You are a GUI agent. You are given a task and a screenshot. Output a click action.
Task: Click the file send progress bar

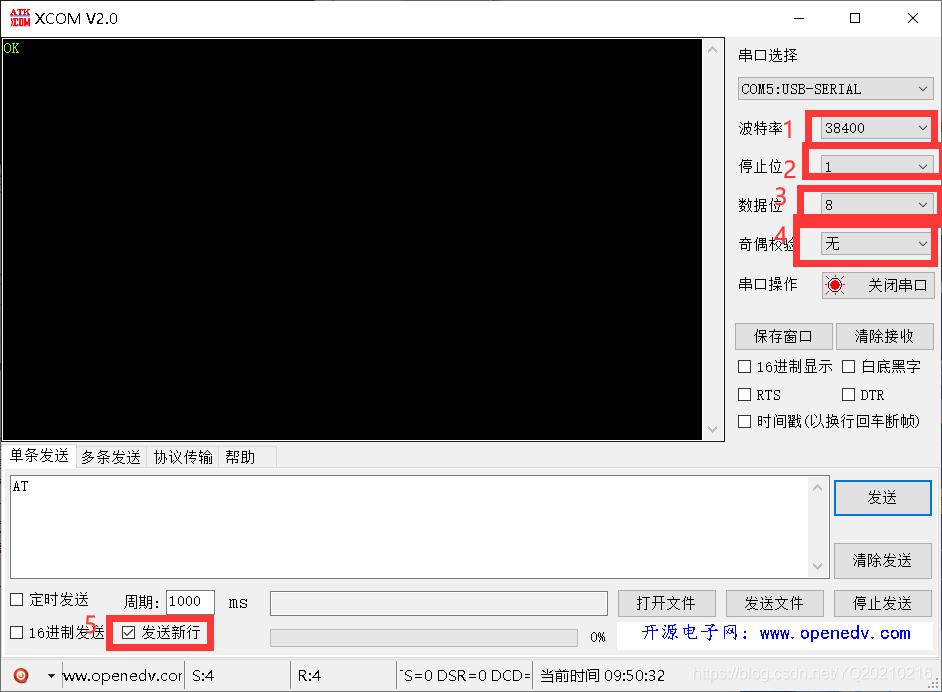[424, 637]
